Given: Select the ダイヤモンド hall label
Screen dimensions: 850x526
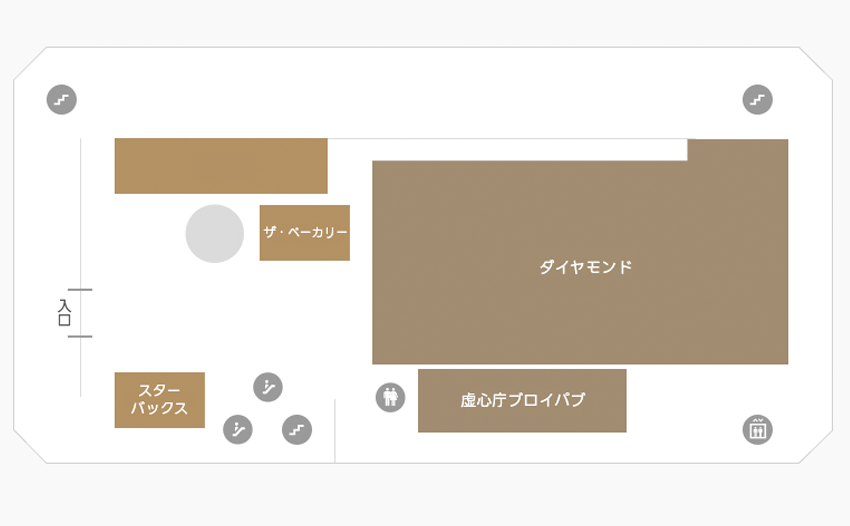Looking at the screenshot, I should coord(585,267).
